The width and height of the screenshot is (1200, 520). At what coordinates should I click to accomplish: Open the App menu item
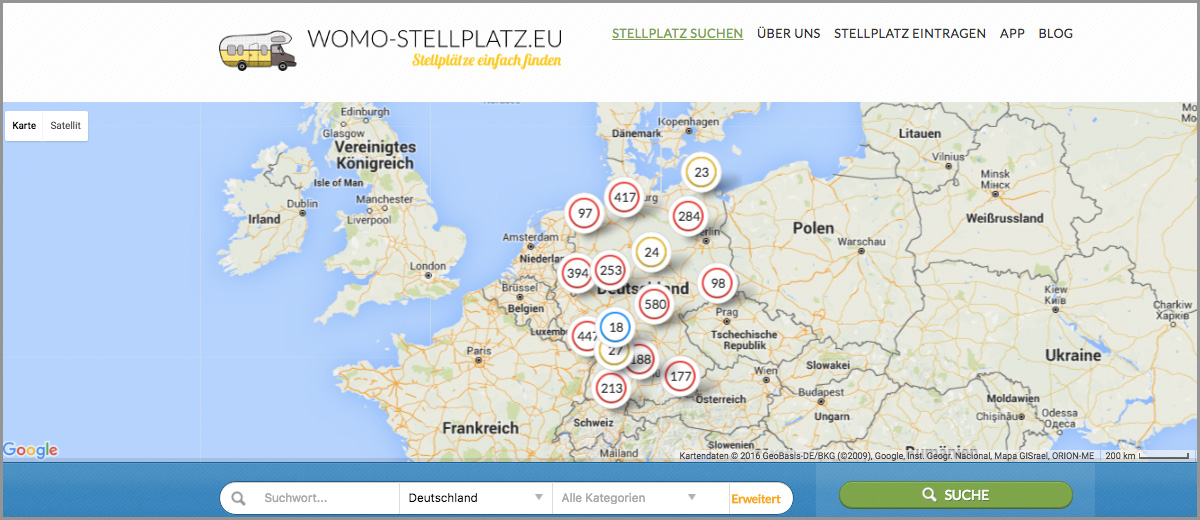pos(1013,33)
